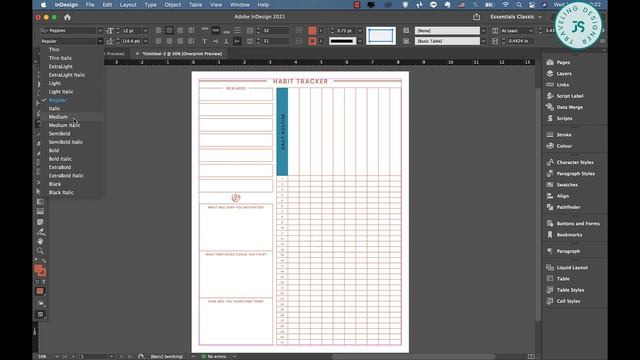Click the fill and stroke swatch in toolbox

[x=40, y=270]
